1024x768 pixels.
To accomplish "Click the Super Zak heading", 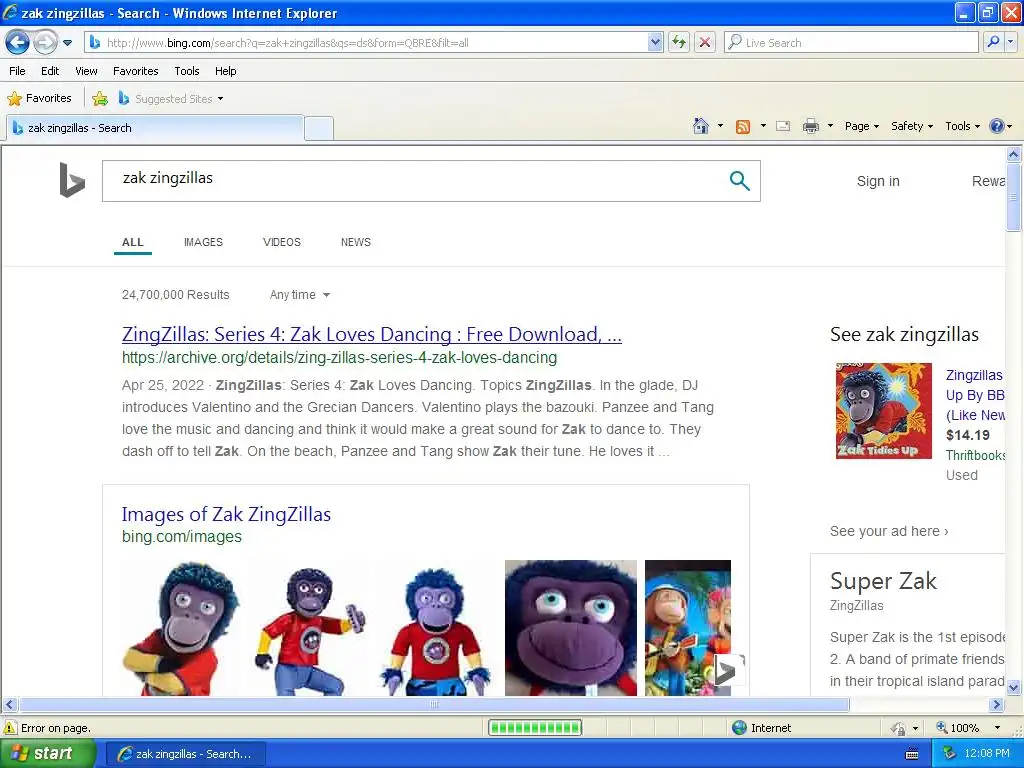I will [x=883, y=581].
